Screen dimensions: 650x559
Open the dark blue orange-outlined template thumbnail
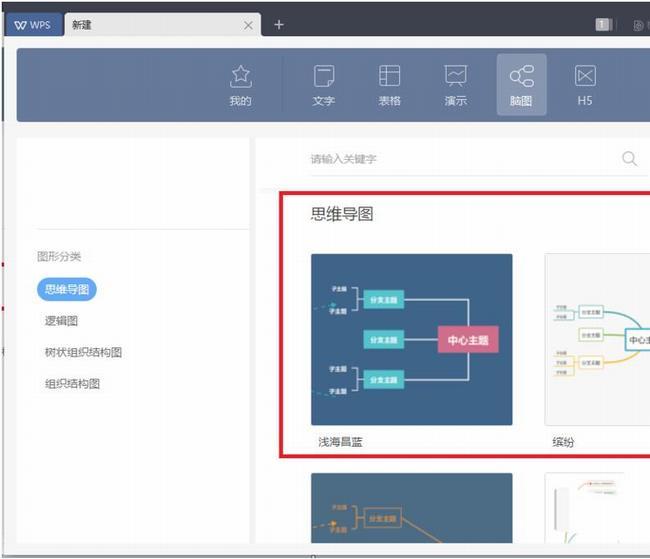click(x=412, y=508)
